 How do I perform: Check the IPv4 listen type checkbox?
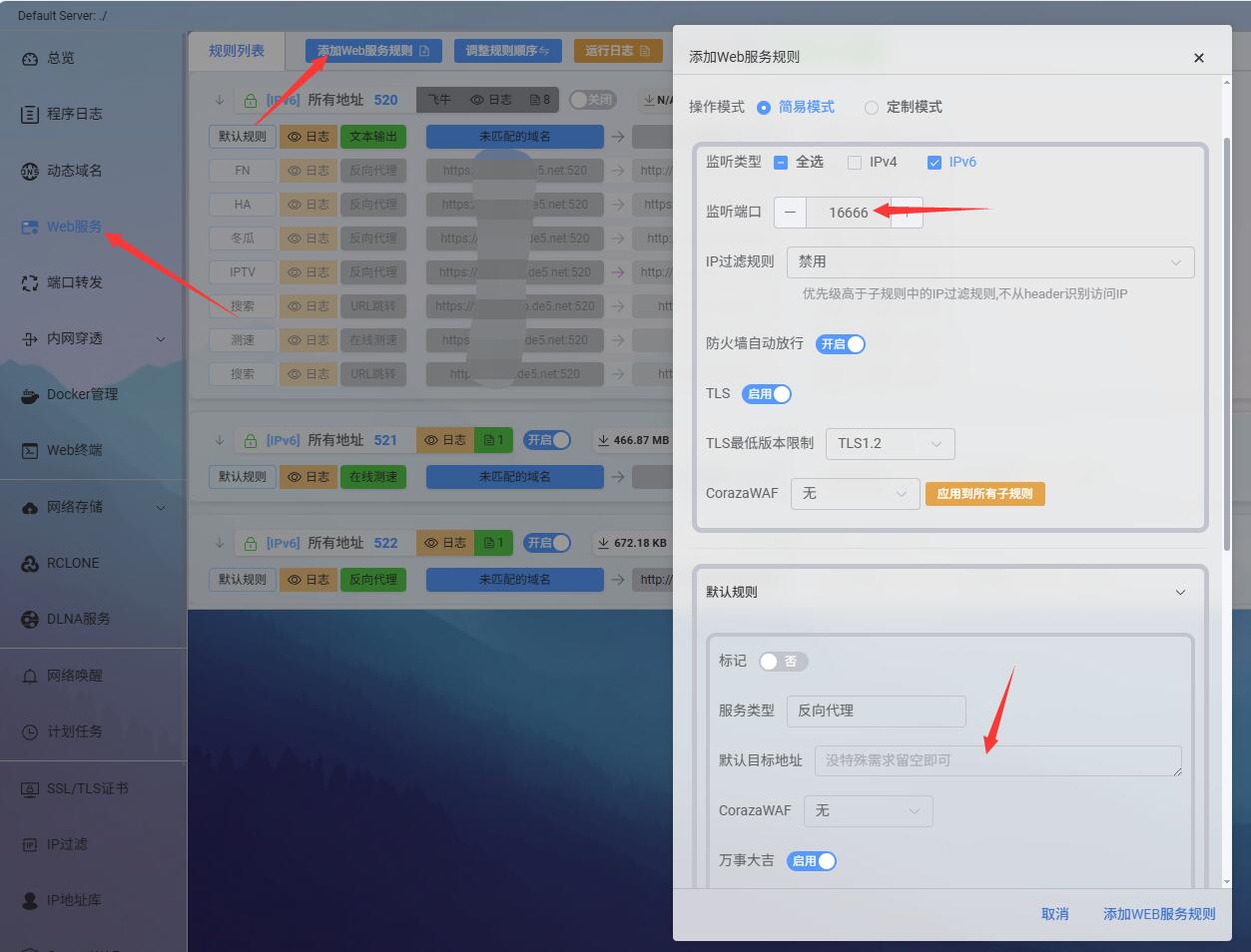[x=855, y=162]
